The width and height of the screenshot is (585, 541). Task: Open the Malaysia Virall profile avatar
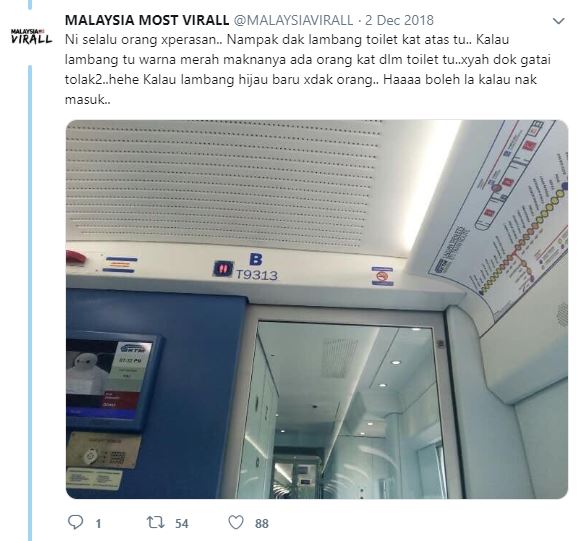tap(31, 36)
